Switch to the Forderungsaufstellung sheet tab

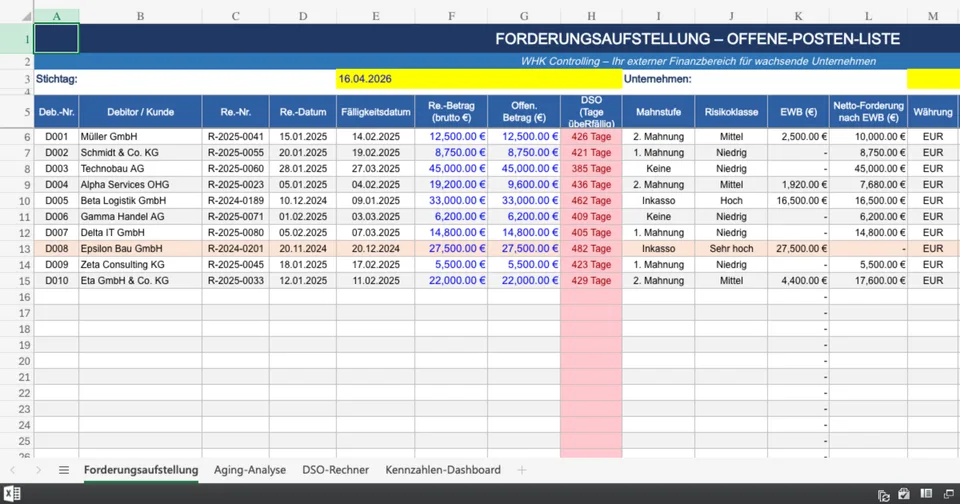click(141, 470)
